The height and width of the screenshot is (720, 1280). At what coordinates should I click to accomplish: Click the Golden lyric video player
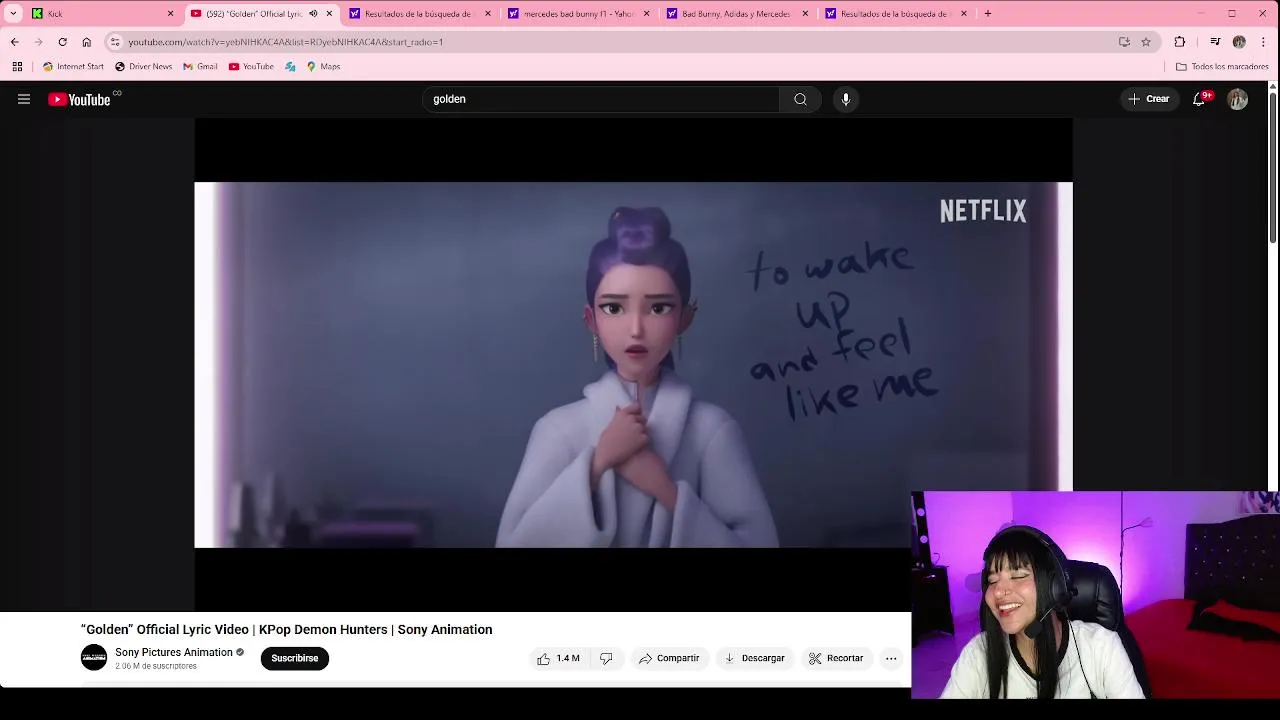[x=633, y=364]
